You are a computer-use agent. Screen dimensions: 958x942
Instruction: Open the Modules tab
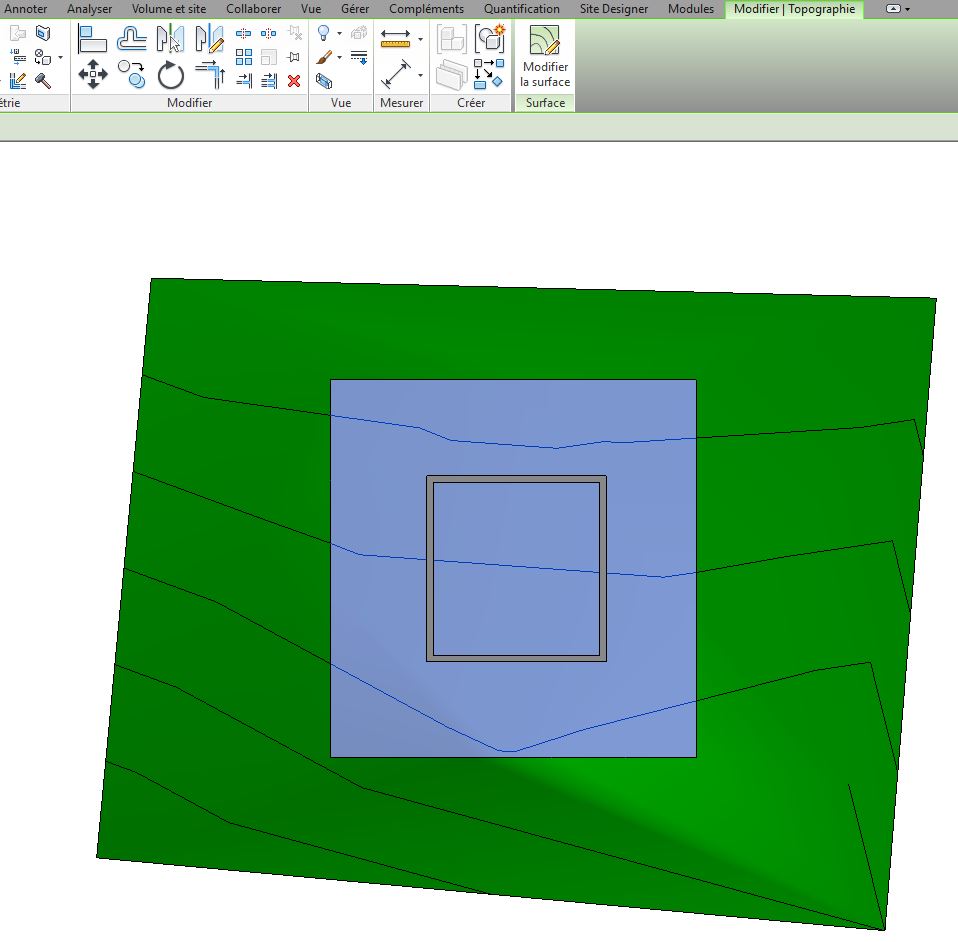click(x=691, y=9)
